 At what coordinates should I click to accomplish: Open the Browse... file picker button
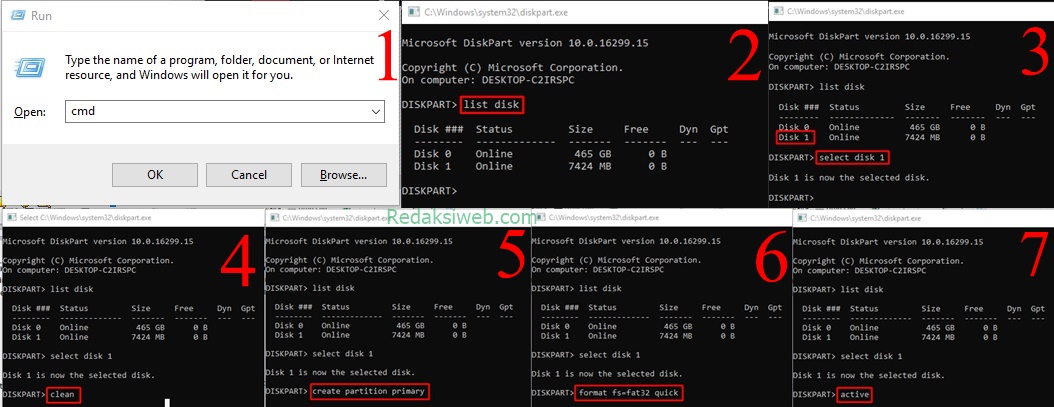[343, 175]
